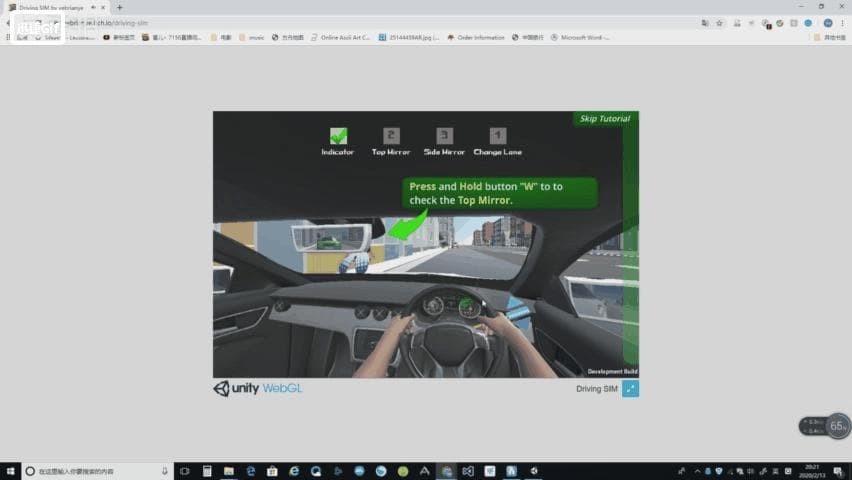Open Microsoft Edge from the taskbar
This screenshot has height=480, width=852.
pyautogui.click(x=250, y=471)
